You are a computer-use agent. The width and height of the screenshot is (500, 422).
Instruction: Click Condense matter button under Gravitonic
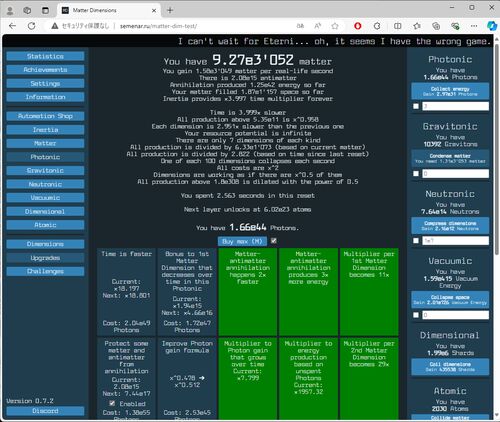click(450, 158)
